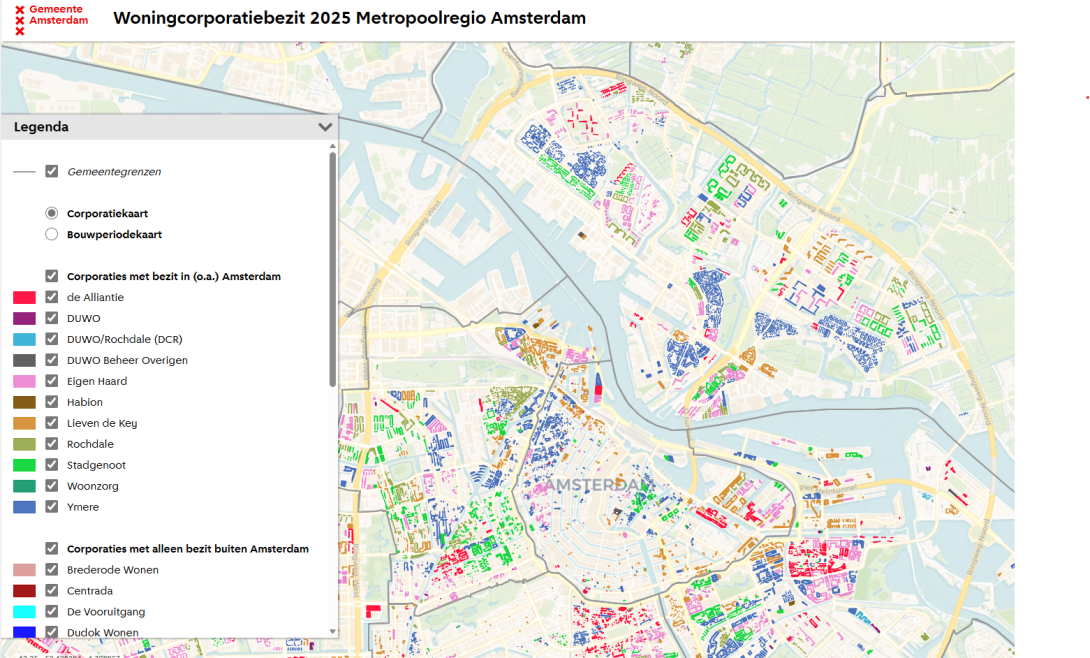Uncheck Woonzorg in the legend
The height and width of the screenshot is (658, 1090).
pos(51,486)
